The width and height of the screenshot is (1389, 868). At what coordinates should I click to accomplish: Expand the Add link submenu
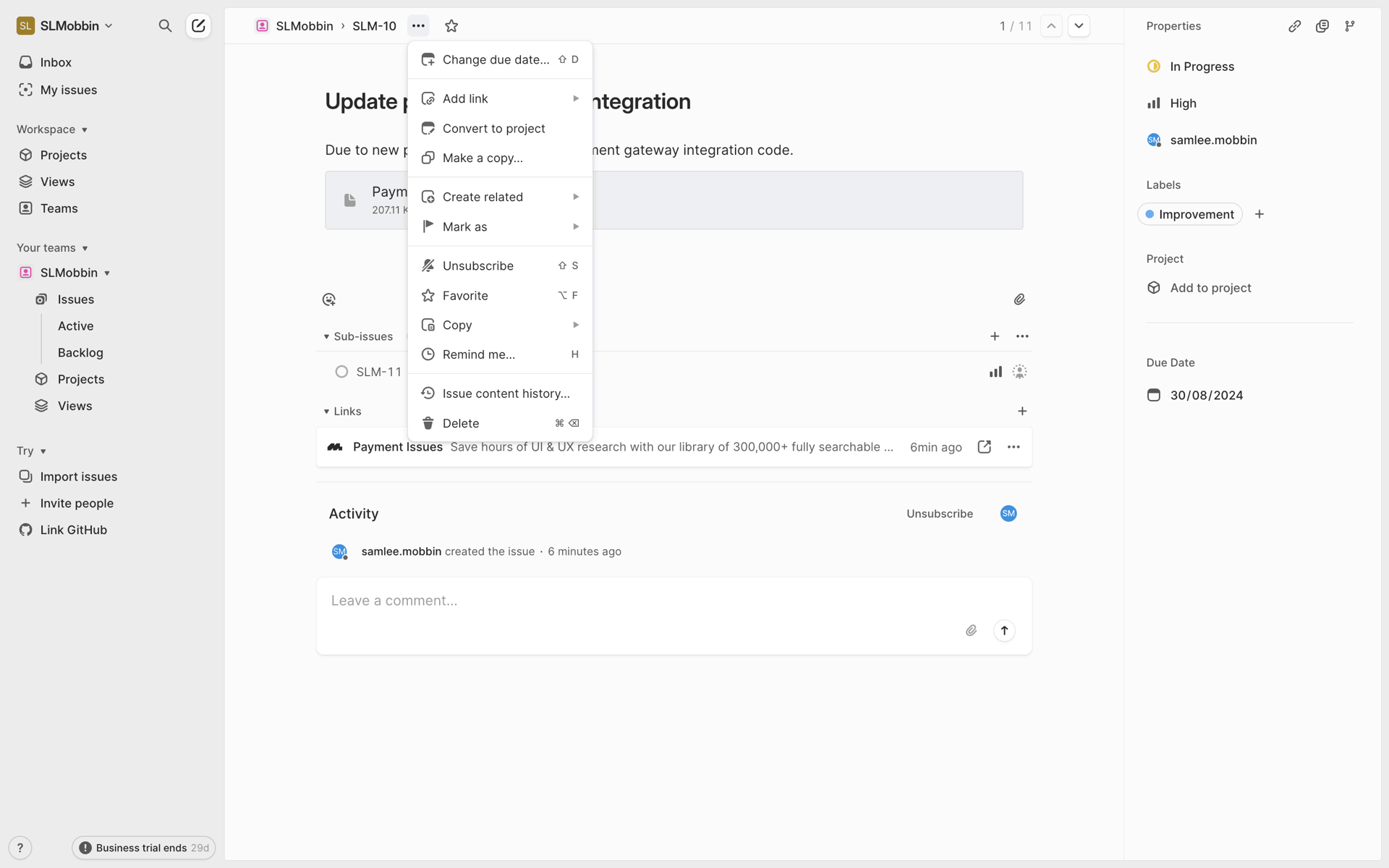coord(500,98)
